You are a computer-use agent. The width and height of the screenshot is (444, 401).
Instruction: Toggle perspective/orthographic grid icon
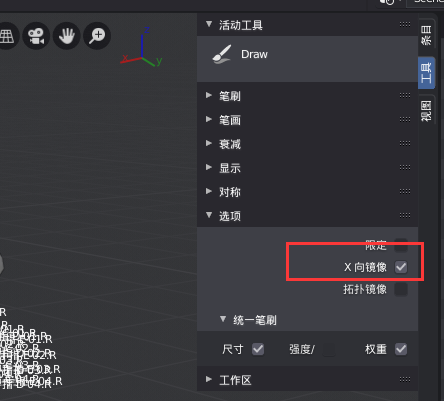click(7, 36)
